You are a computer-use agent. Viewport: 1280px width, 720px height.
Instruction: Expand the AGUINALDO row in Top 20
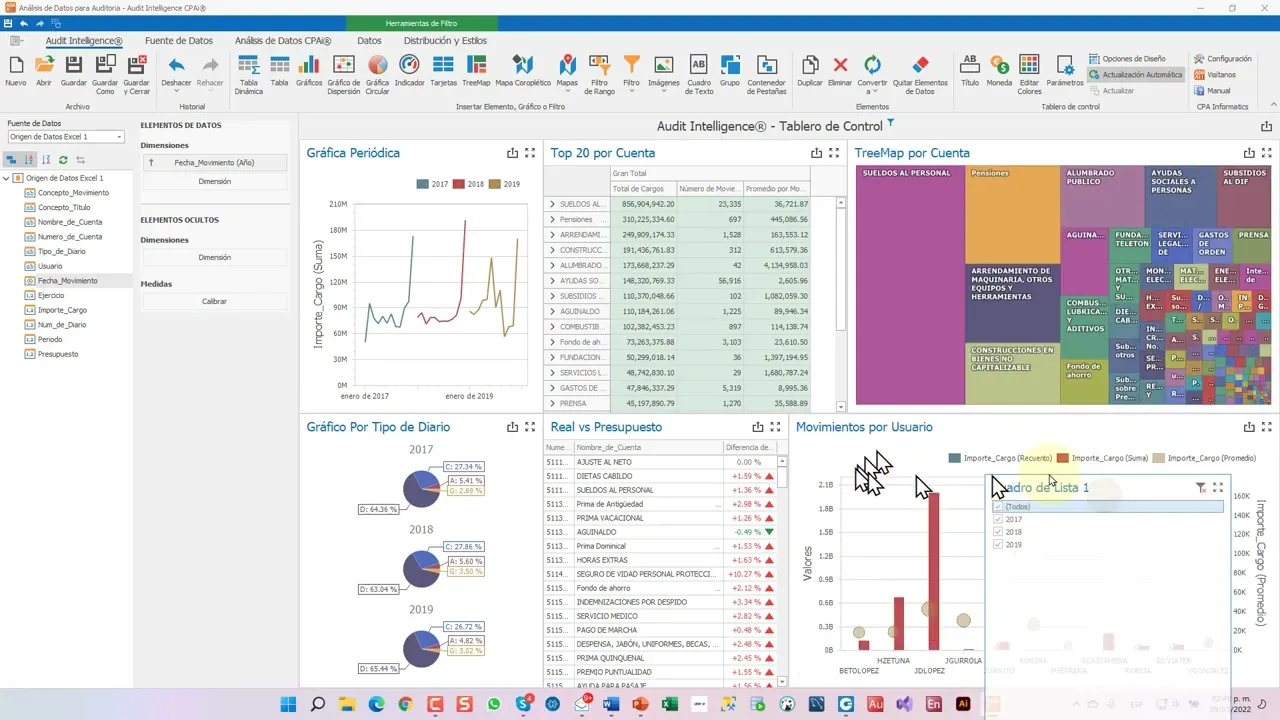point(552,311)
